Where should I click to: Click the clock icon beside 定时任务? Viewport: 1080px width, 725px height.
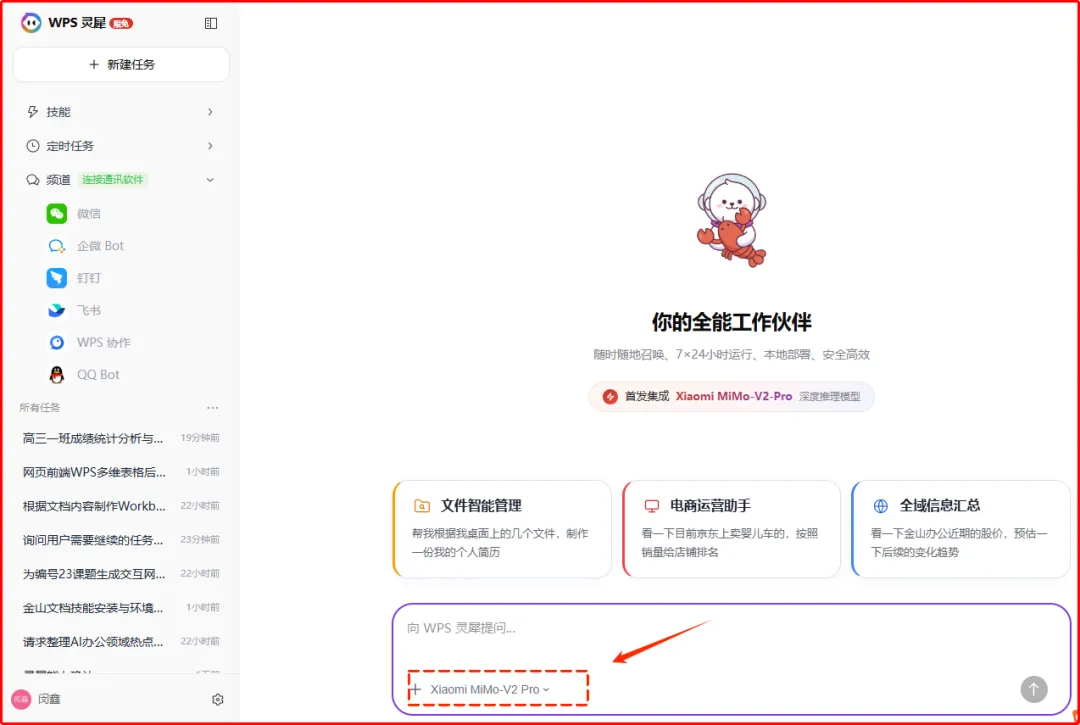(32, 146)
